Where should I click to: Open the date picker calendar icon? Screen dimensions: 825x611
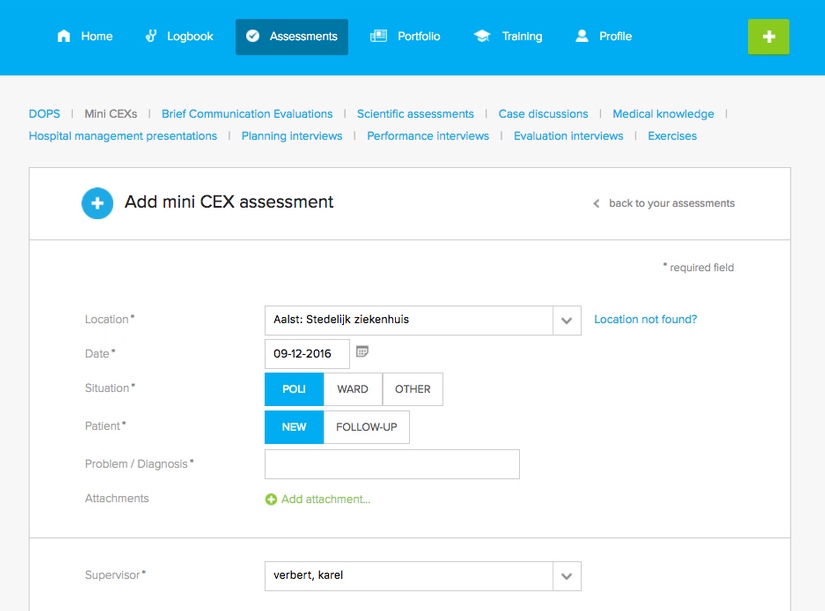point(362,352)
